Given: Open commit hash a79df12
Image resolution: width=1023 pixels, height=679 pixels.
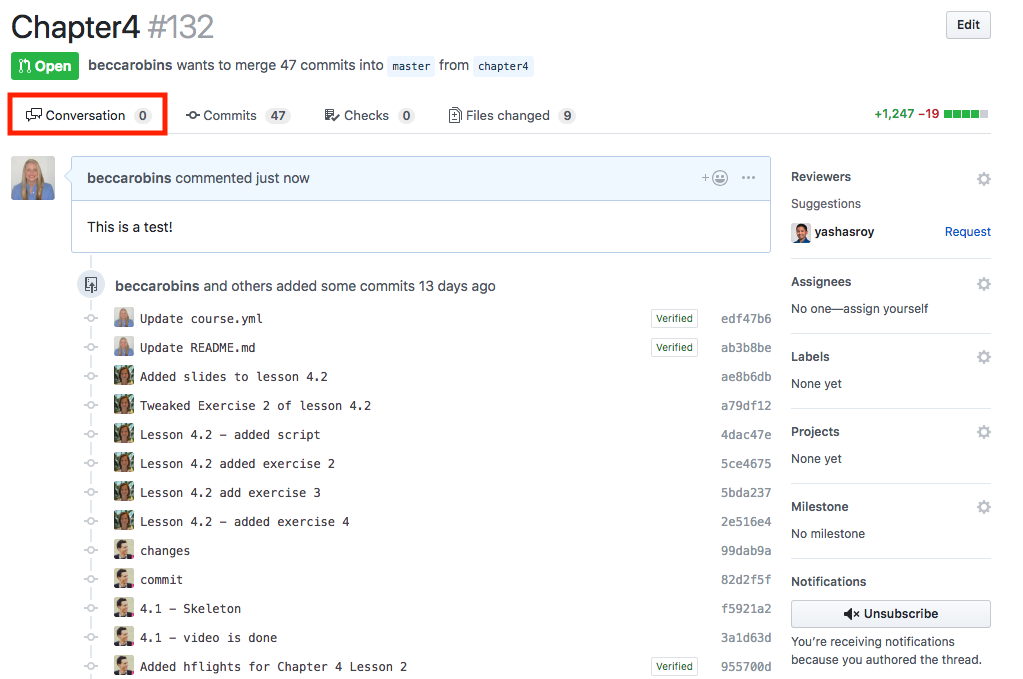Looking at the screenshot, I should click(x=746, y=406).
